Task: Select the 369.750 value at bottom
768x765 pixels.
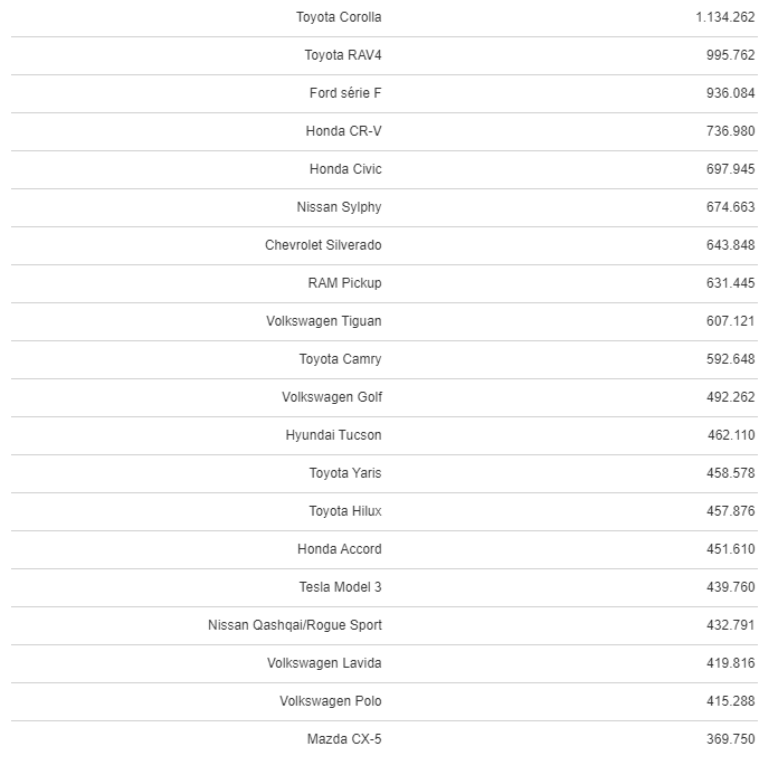Action: (x=733, y=740)
